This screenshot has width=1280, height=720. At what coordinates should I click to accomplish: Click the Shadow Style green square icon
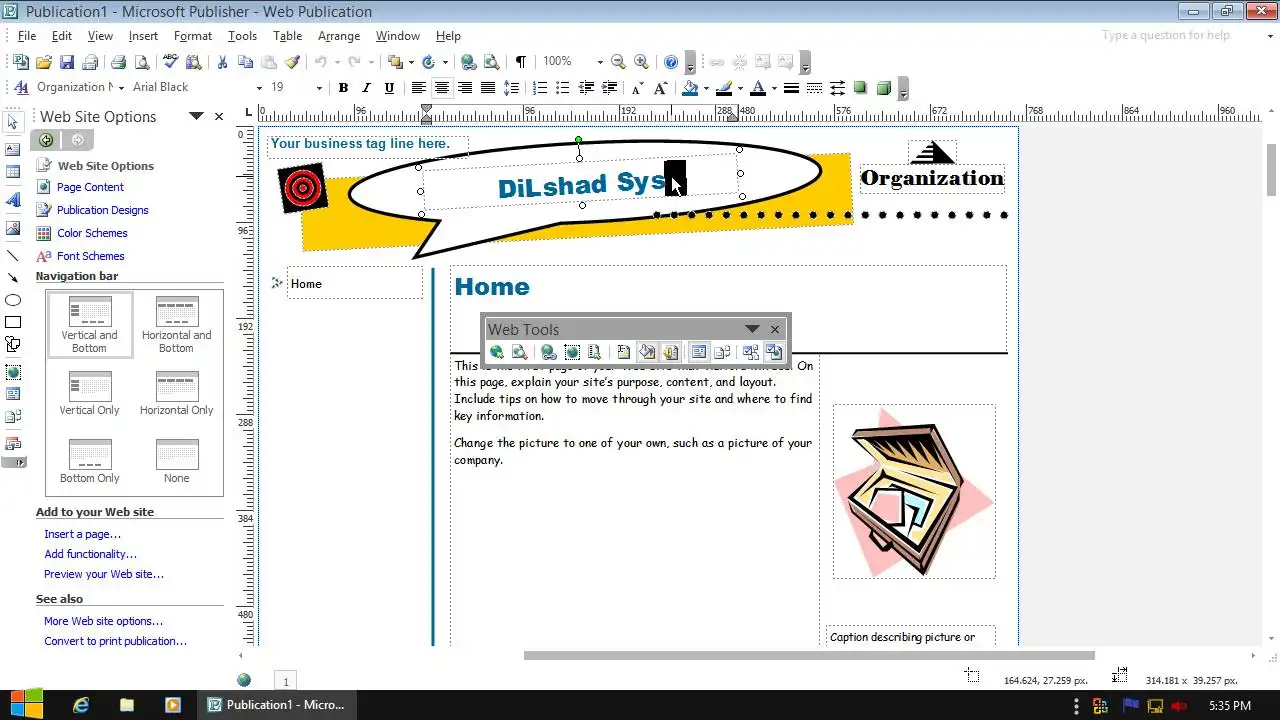(860, 88)
